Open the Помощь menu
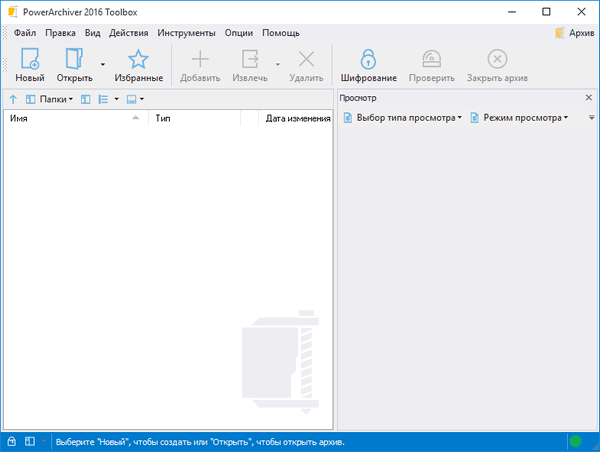 [281, 33]
